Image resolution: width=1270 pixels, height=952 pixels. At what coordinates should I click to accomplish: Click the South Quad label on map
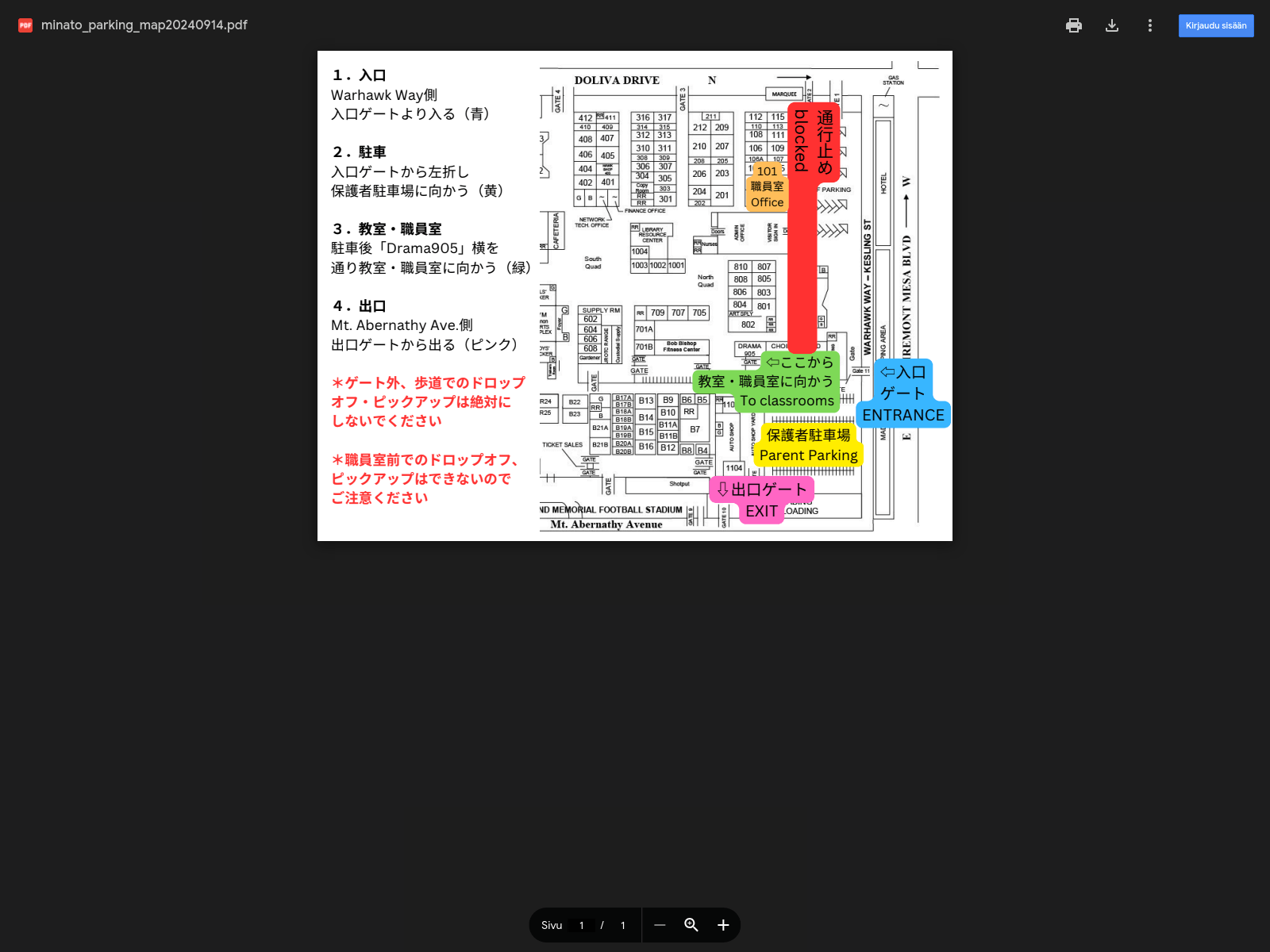(x=593, y=263)
